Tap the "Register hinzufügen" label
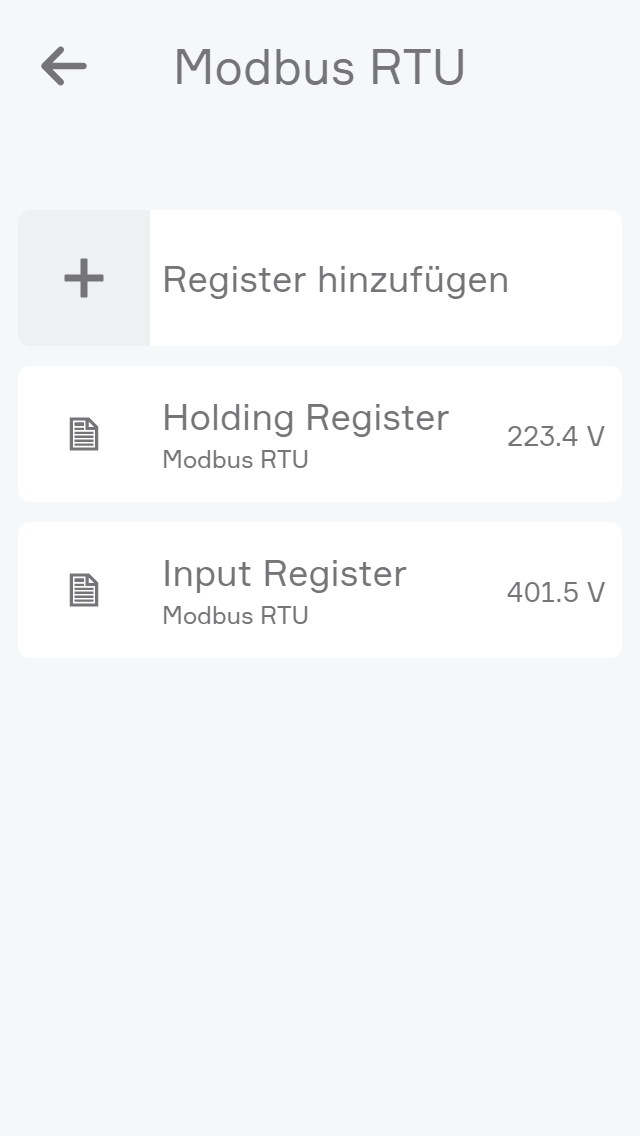Image resolution: width=640 pixels, height=1136 pixels. pyautogui.click(x=335, y=279)
